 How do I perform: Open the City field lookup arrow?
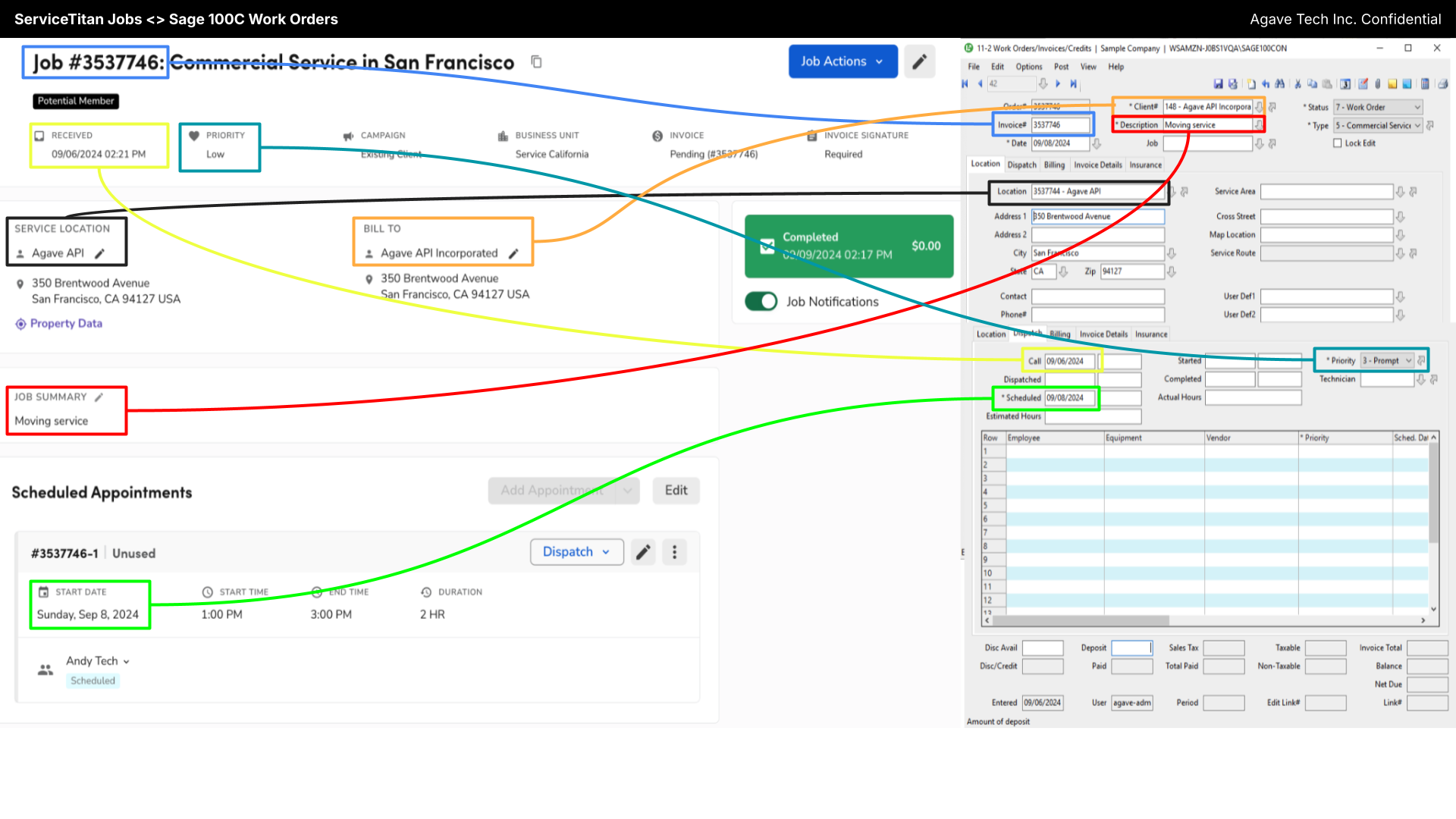(x=1172, y=253)
